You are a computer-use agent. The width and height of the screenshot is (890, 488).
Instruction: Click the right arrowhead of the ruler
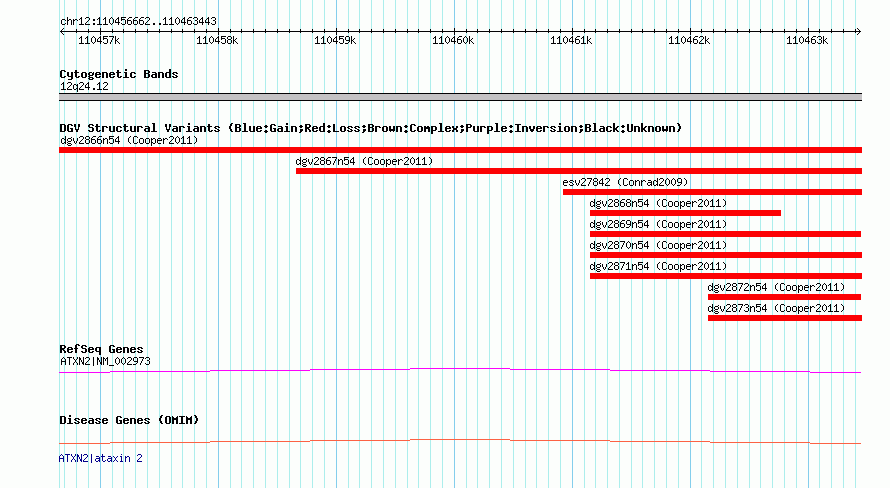[x=859, y=32]
